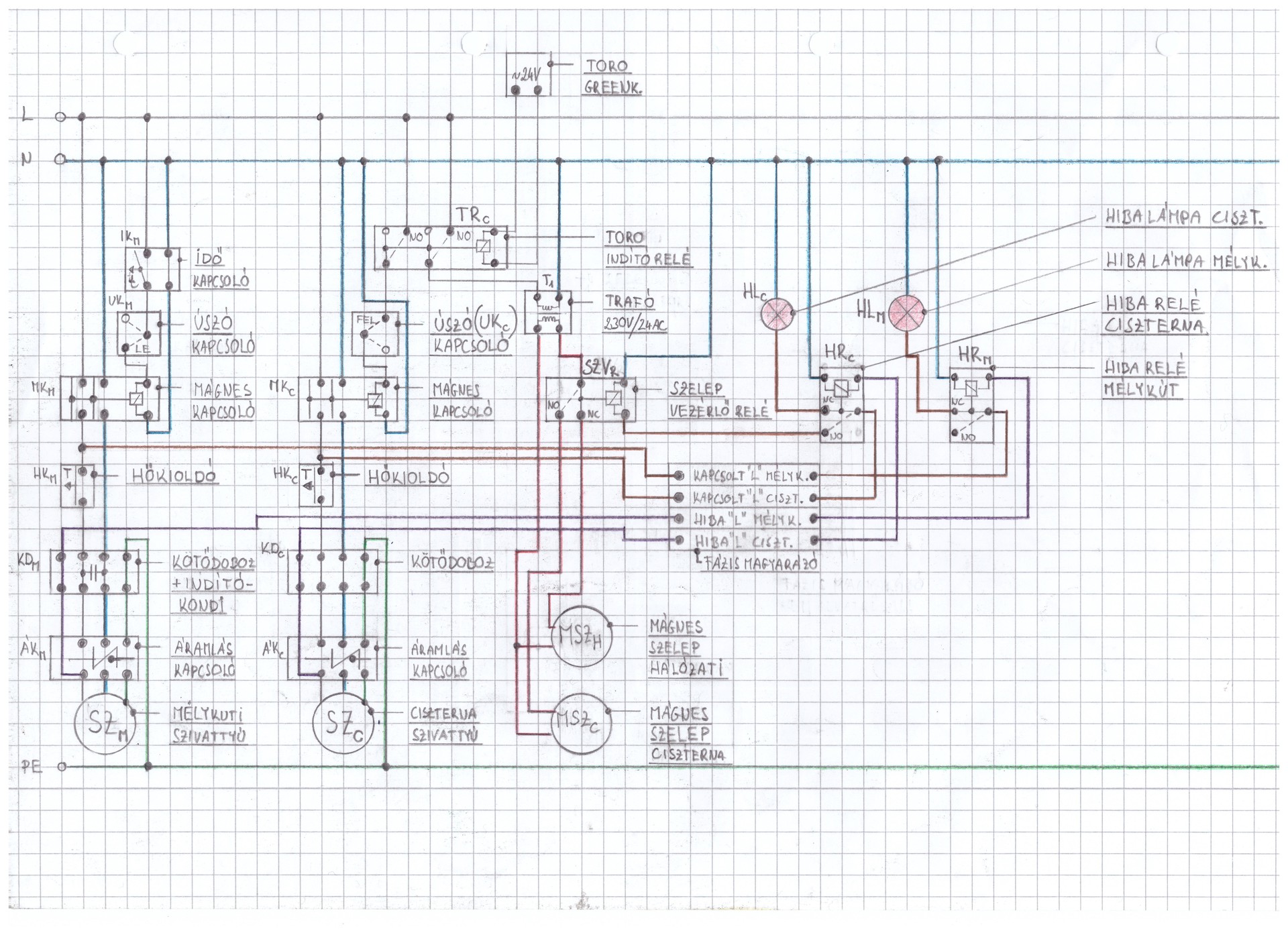Select the SZVR valve control relay box
Screen dimensions: 1288x935
click(590, 400)
